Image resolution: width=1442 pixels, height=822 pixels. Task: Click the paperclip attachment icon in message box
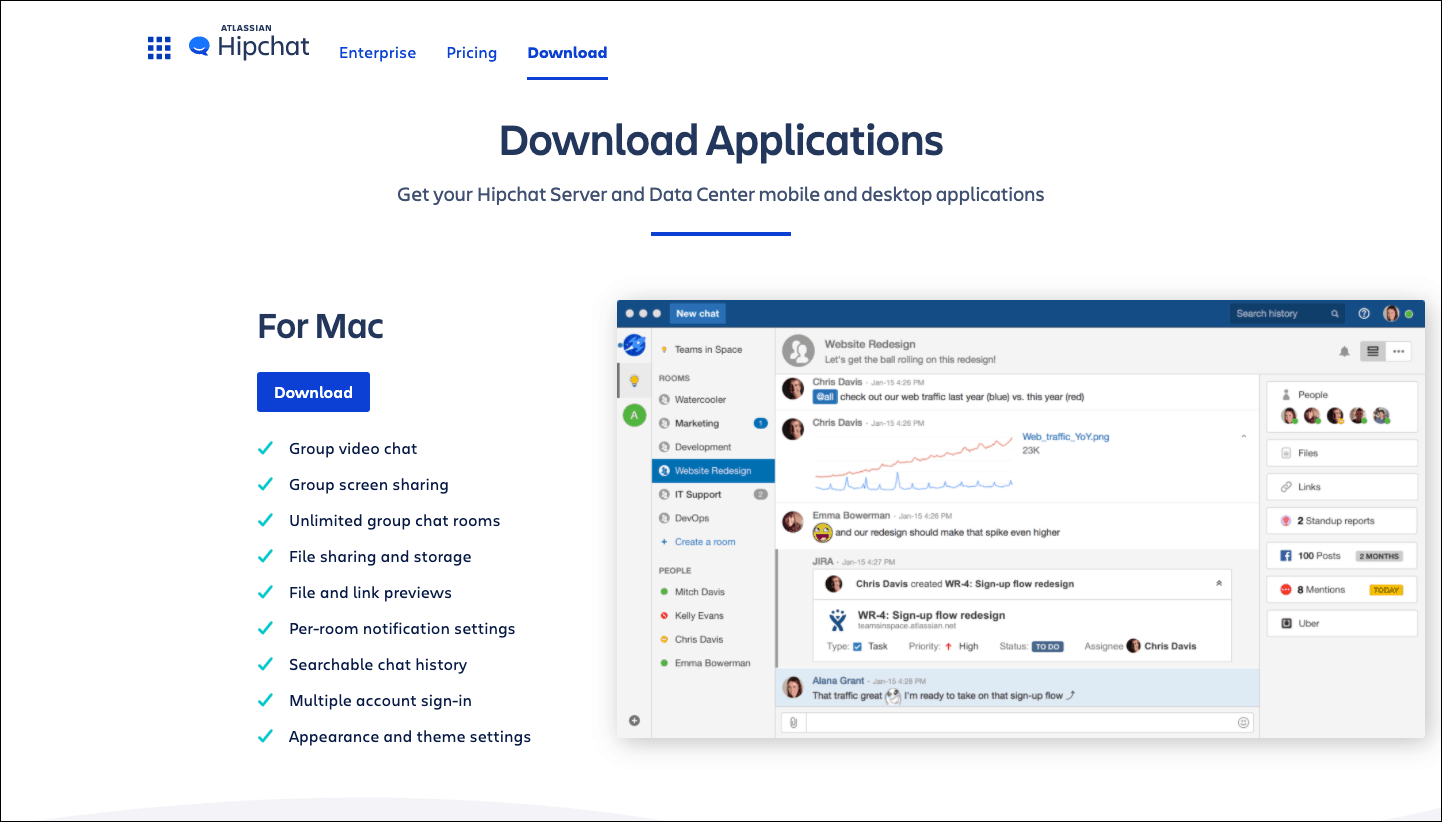[793, 721]
